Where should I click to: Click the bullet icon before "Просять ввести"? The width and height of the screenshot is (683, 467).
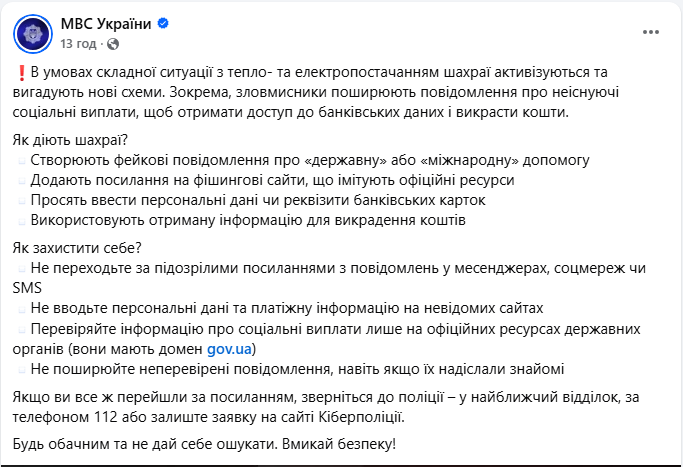click(22, 200)
